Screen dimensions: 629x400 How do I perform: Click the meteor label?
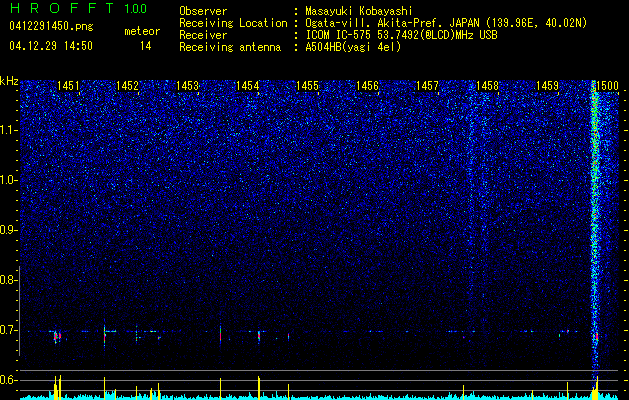pyautogui.click(x=142, y=31)
